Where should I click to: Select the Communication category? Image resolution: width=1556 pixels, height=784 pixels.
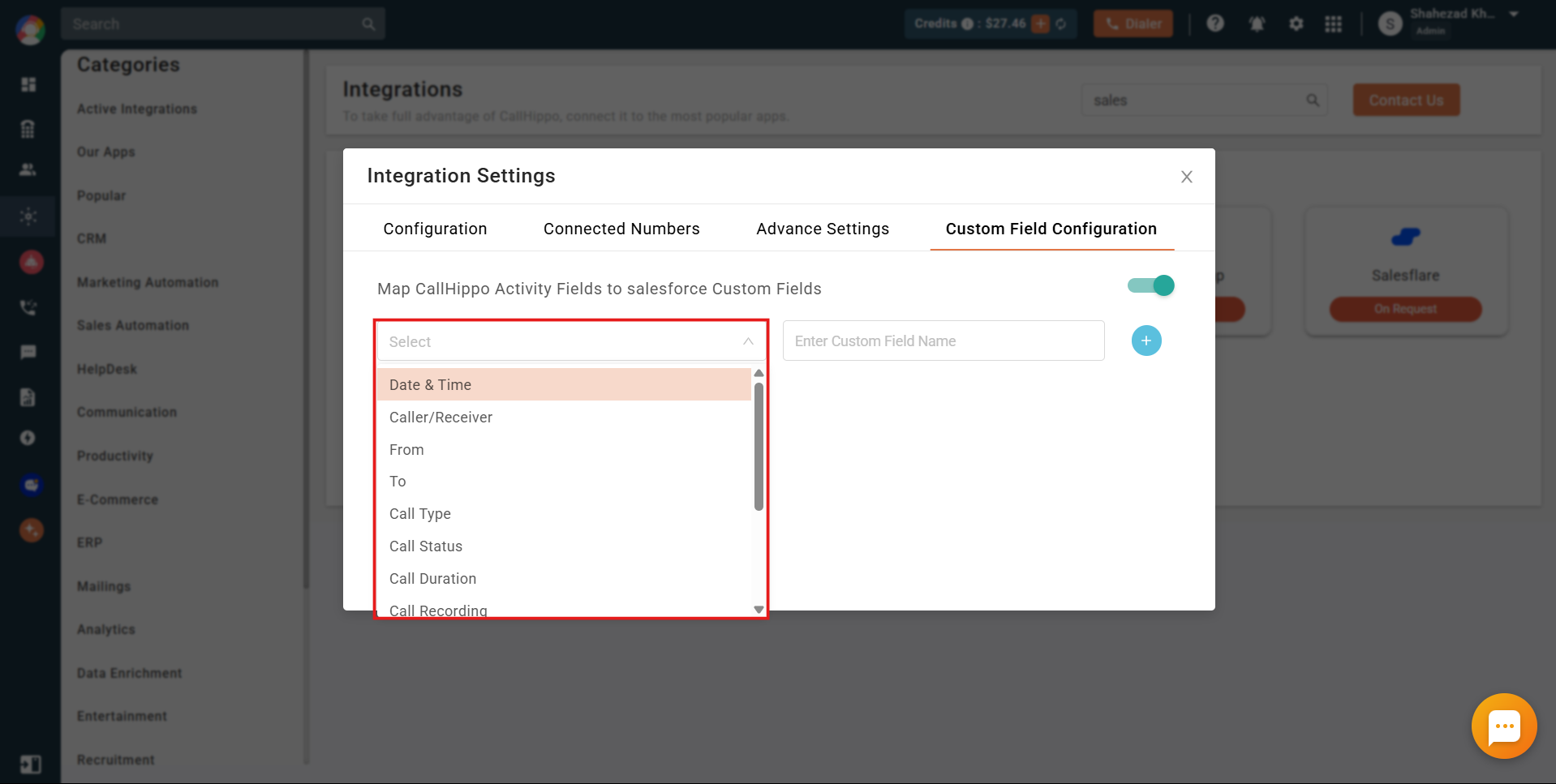127,412
